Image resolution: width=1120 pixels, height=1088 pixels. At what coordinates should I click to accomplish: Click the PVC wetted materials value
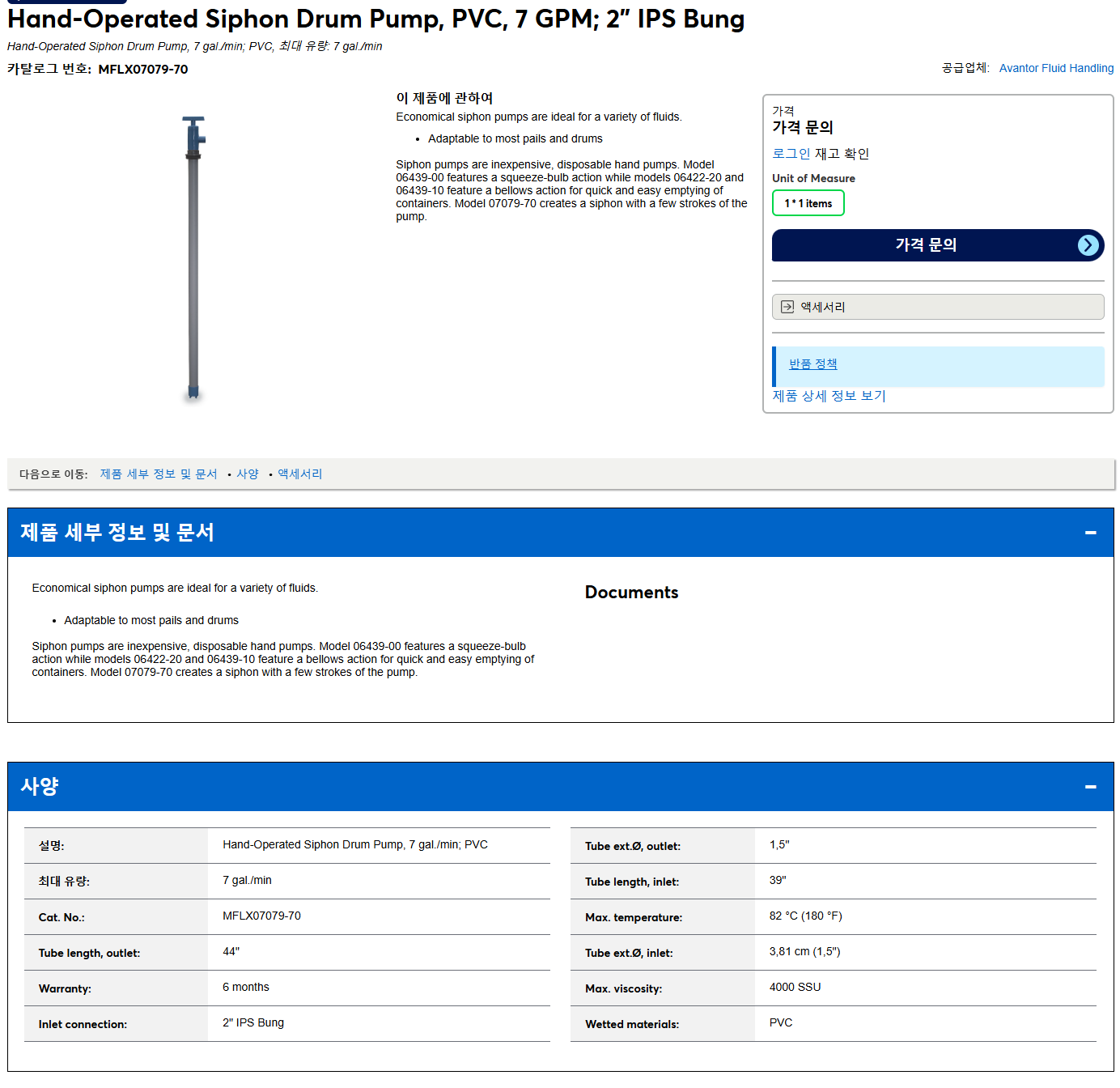[781, 1023]
